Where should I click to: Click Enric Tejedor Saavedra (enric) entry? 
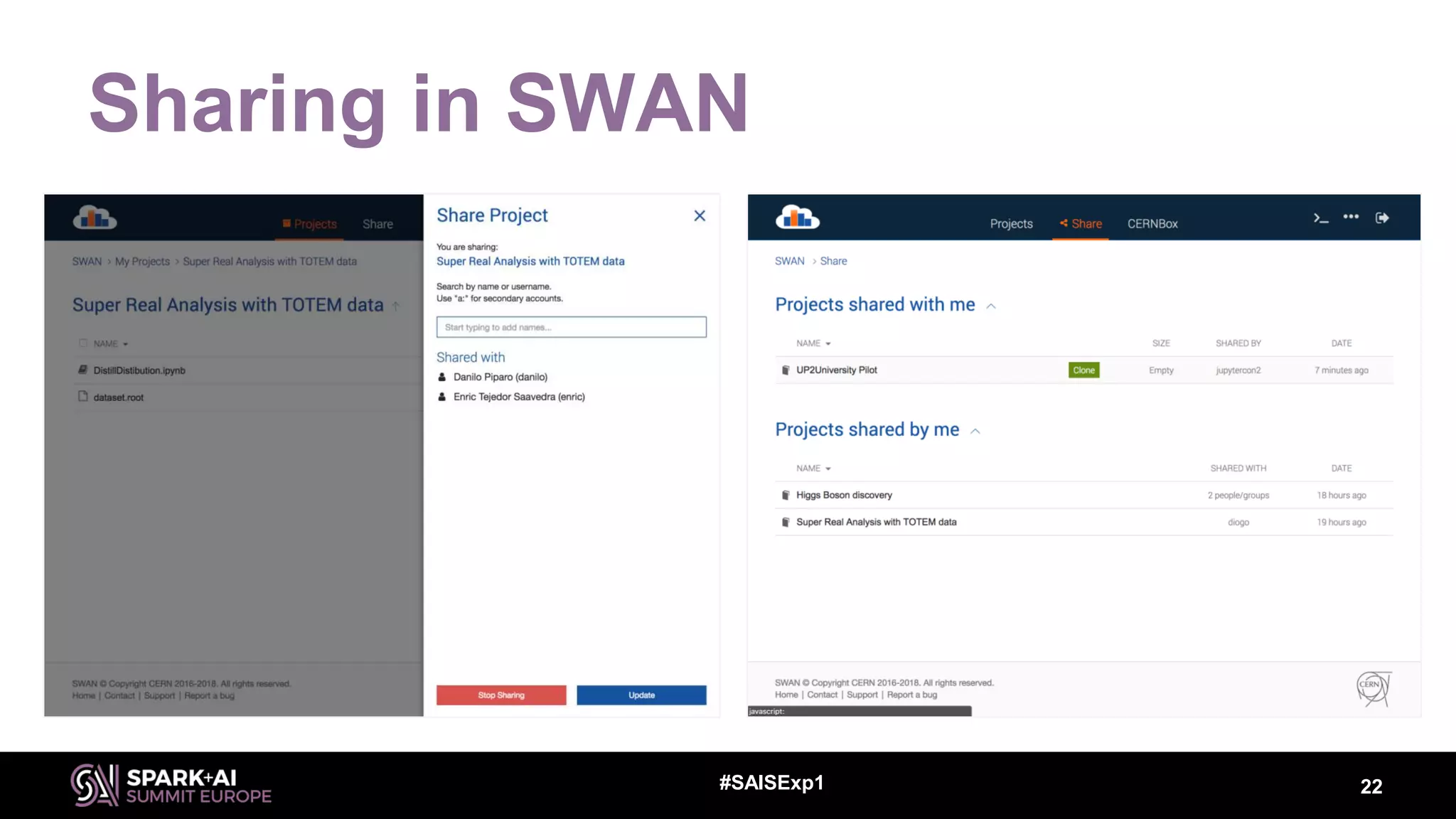click(519, 397)
